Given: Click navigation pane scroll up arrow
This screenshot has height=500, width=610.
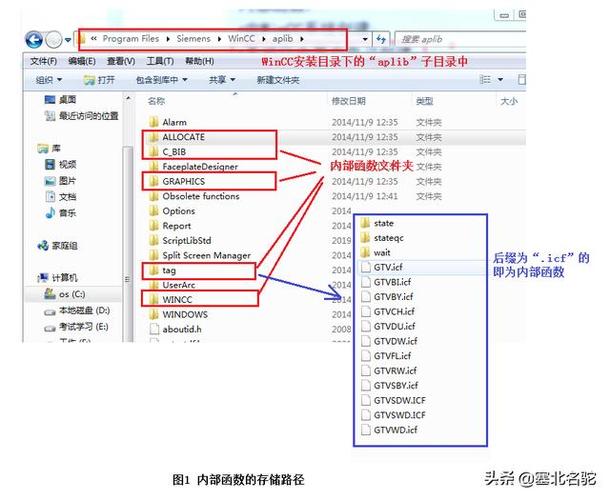Looking at the screenshot, I should pyautogui.click(x=128, y=99).
